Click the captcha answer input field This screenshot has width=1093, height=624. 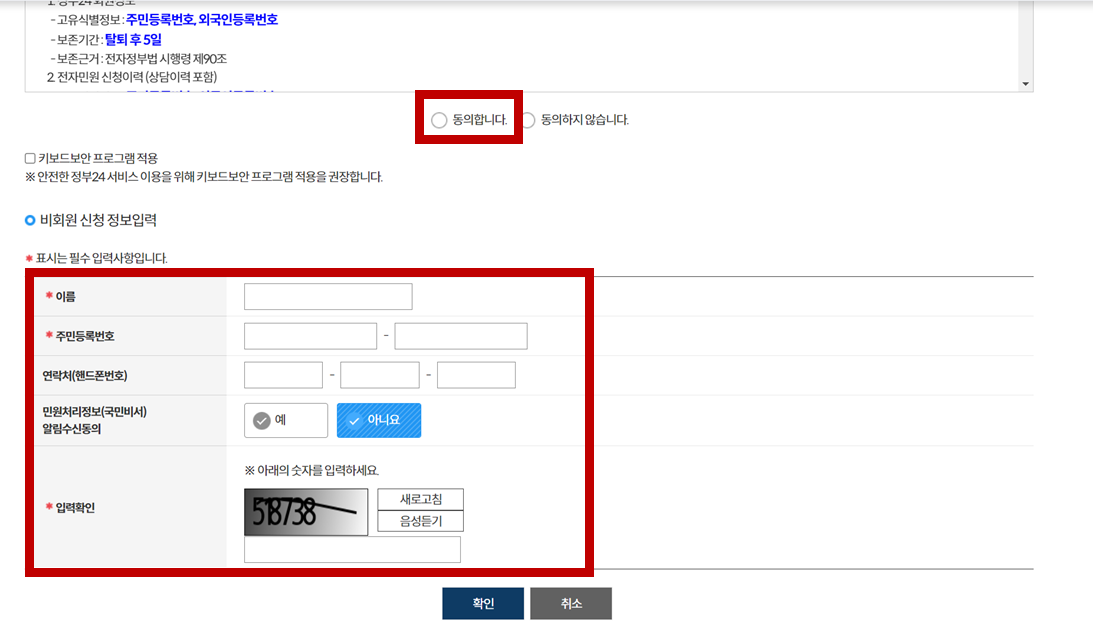pos(352,549)
